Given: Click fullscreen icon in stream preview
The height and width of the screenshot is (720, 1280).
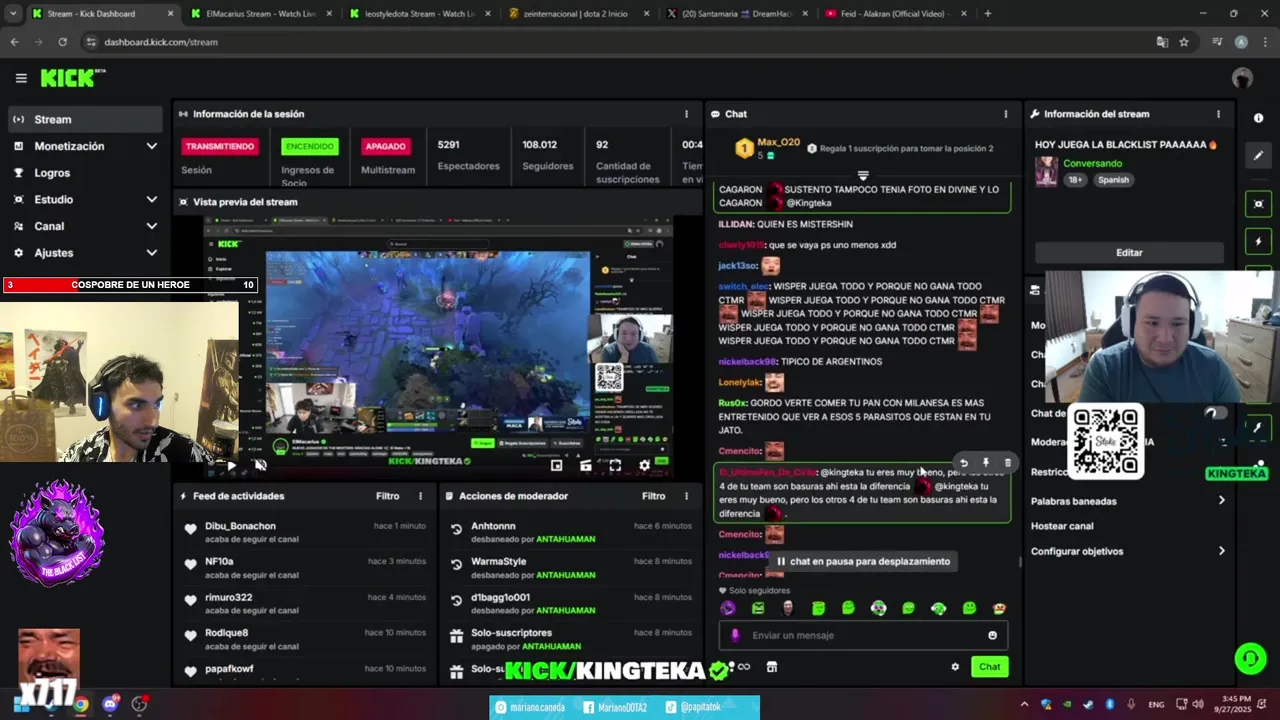Looking at the screenshot, I should point(615,465).
